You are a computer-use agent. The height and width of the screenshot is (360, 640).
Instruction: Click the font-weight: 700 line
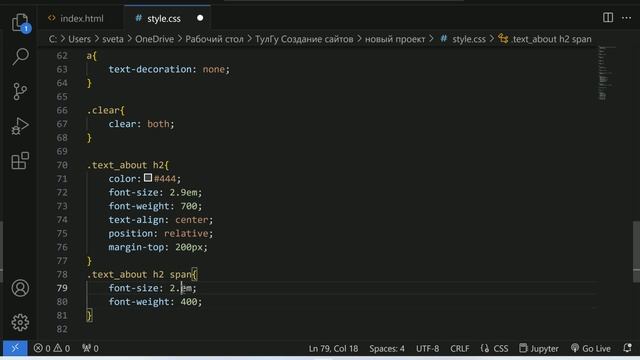(155, 206)
